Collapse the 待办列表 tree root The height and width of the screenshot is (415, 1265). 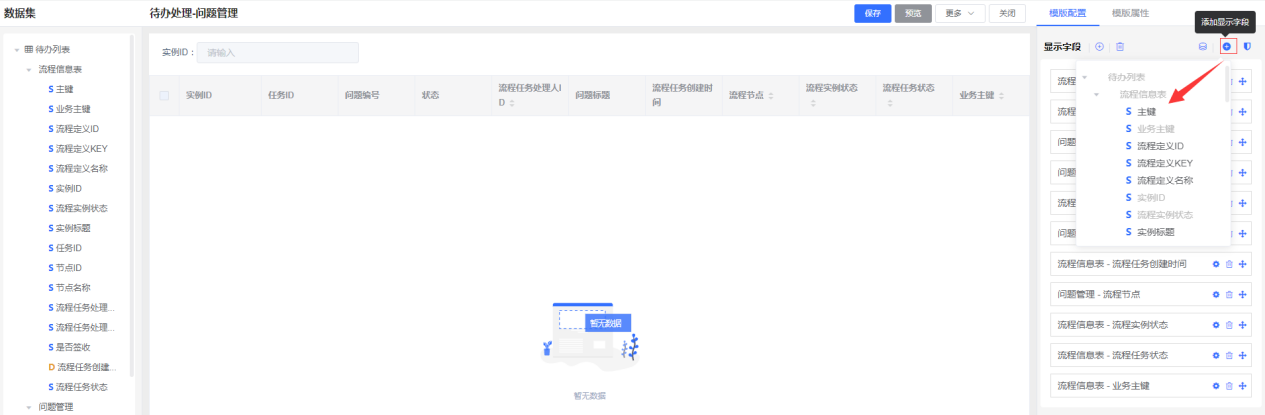point(17,49)
